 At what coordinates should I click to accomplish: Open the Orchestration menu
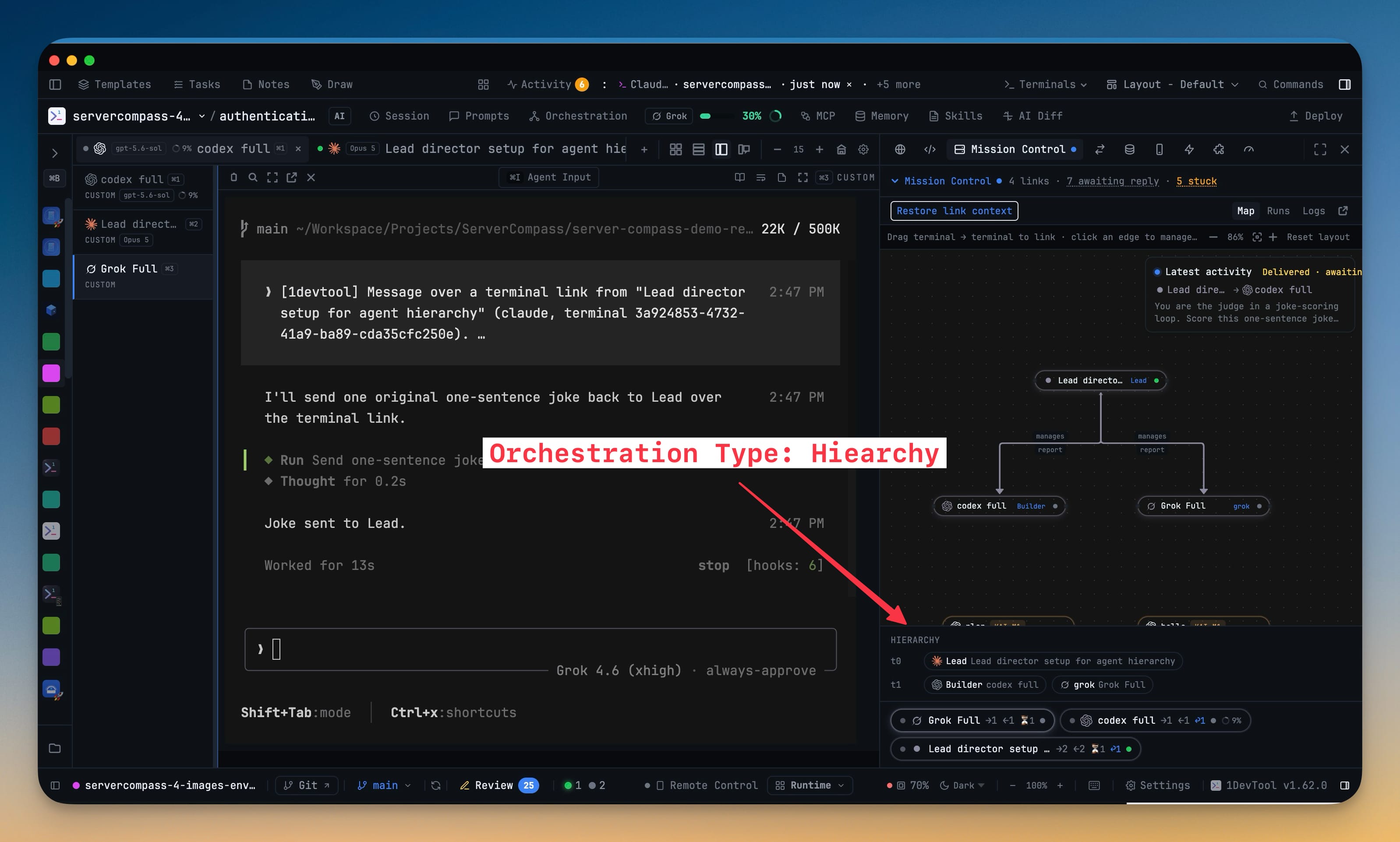point(578,117)
